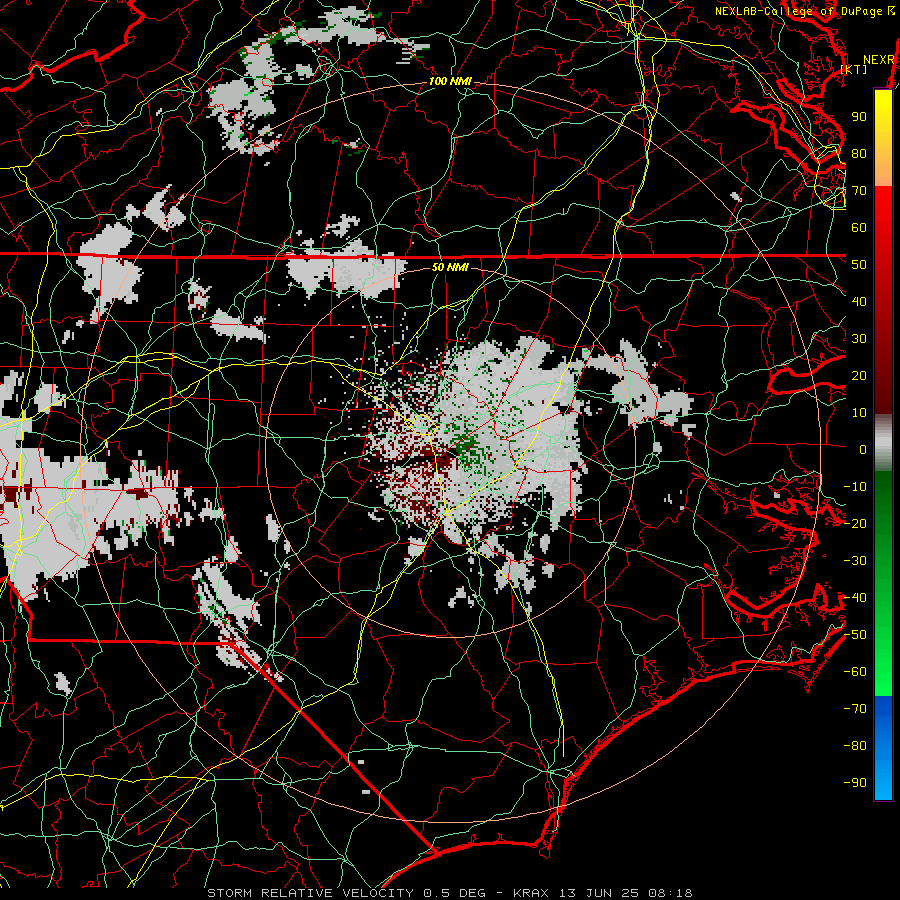The image size is (900, 900).
Task: Click the NEXR label above the color scale
Action: coord(878,60)
